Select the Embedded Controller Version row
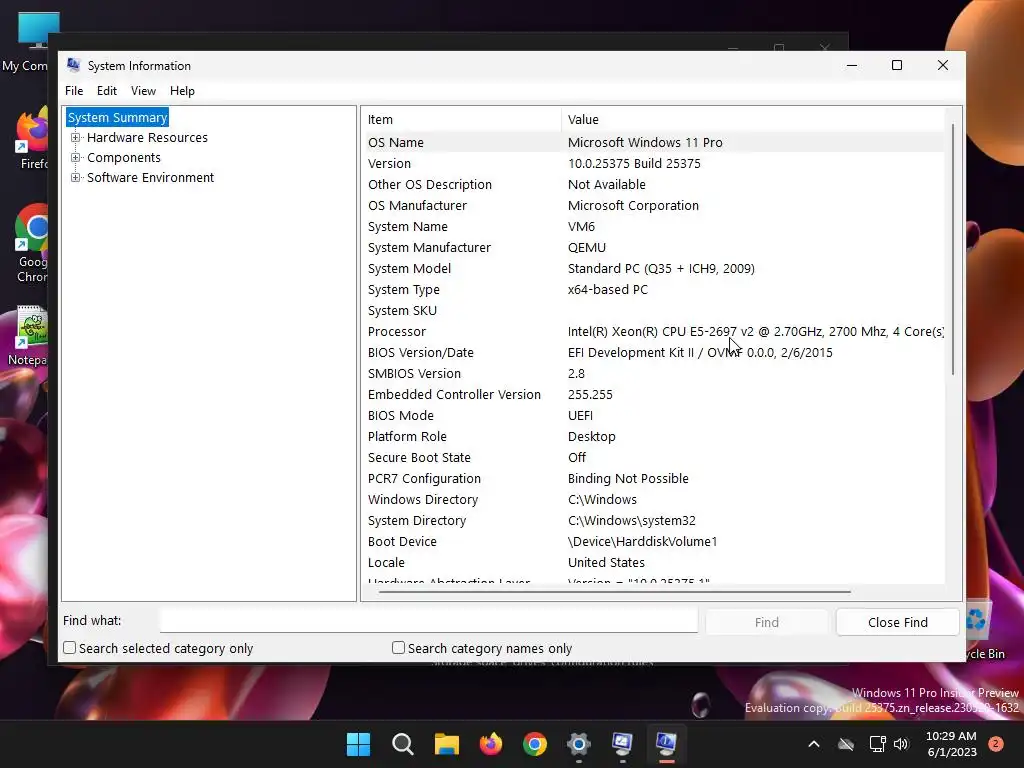The image size is (1024, 768). click(x=654, y=394)
